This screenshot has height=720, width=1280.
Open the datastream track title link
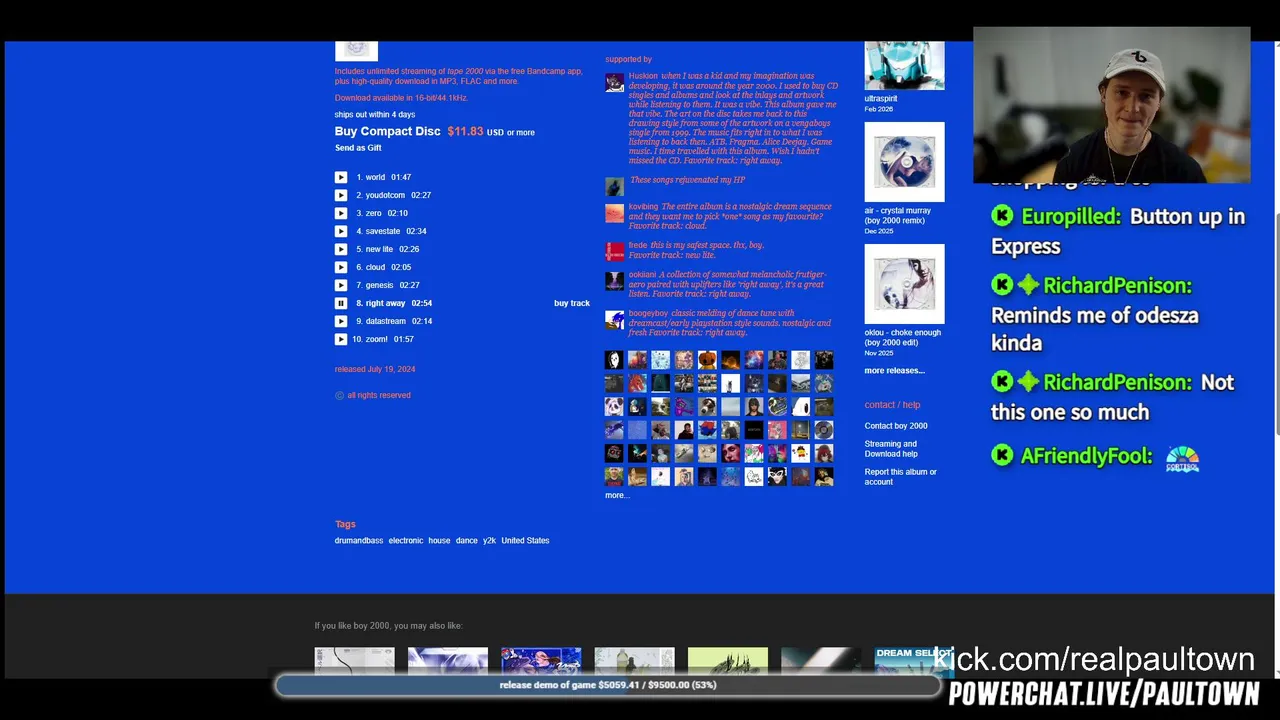point(386,321)
